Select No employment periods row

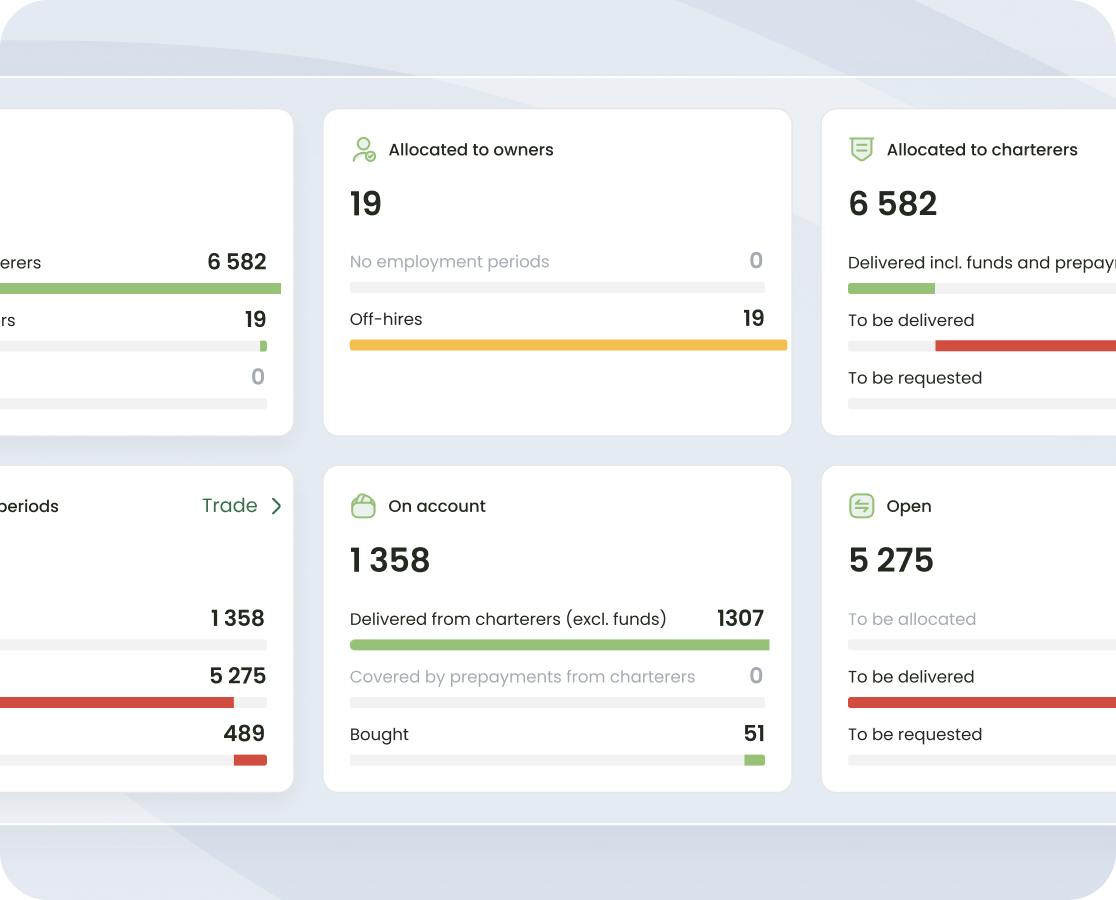[449, 262]
